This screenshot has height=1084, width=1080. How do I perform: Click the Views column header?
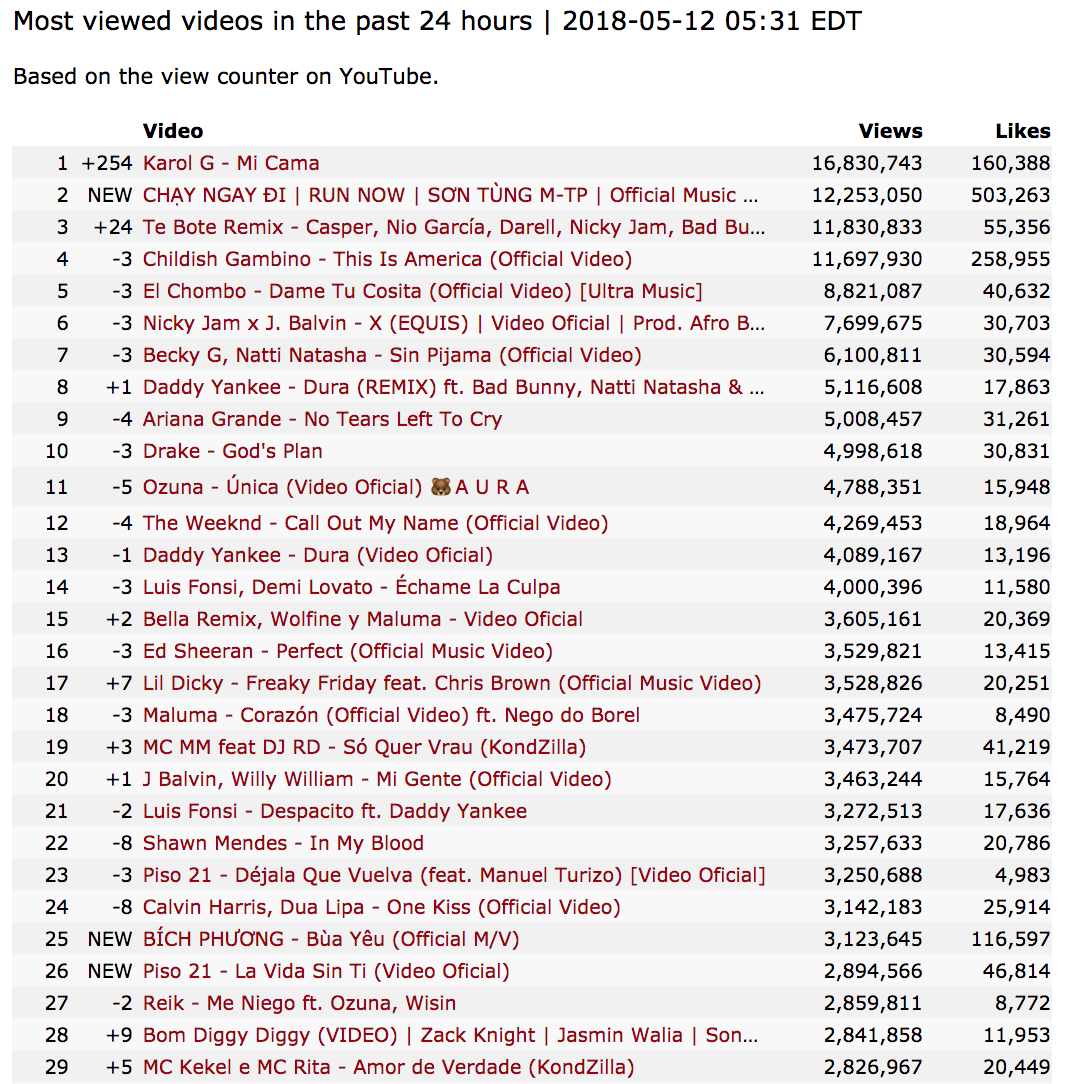pos(890,131)
